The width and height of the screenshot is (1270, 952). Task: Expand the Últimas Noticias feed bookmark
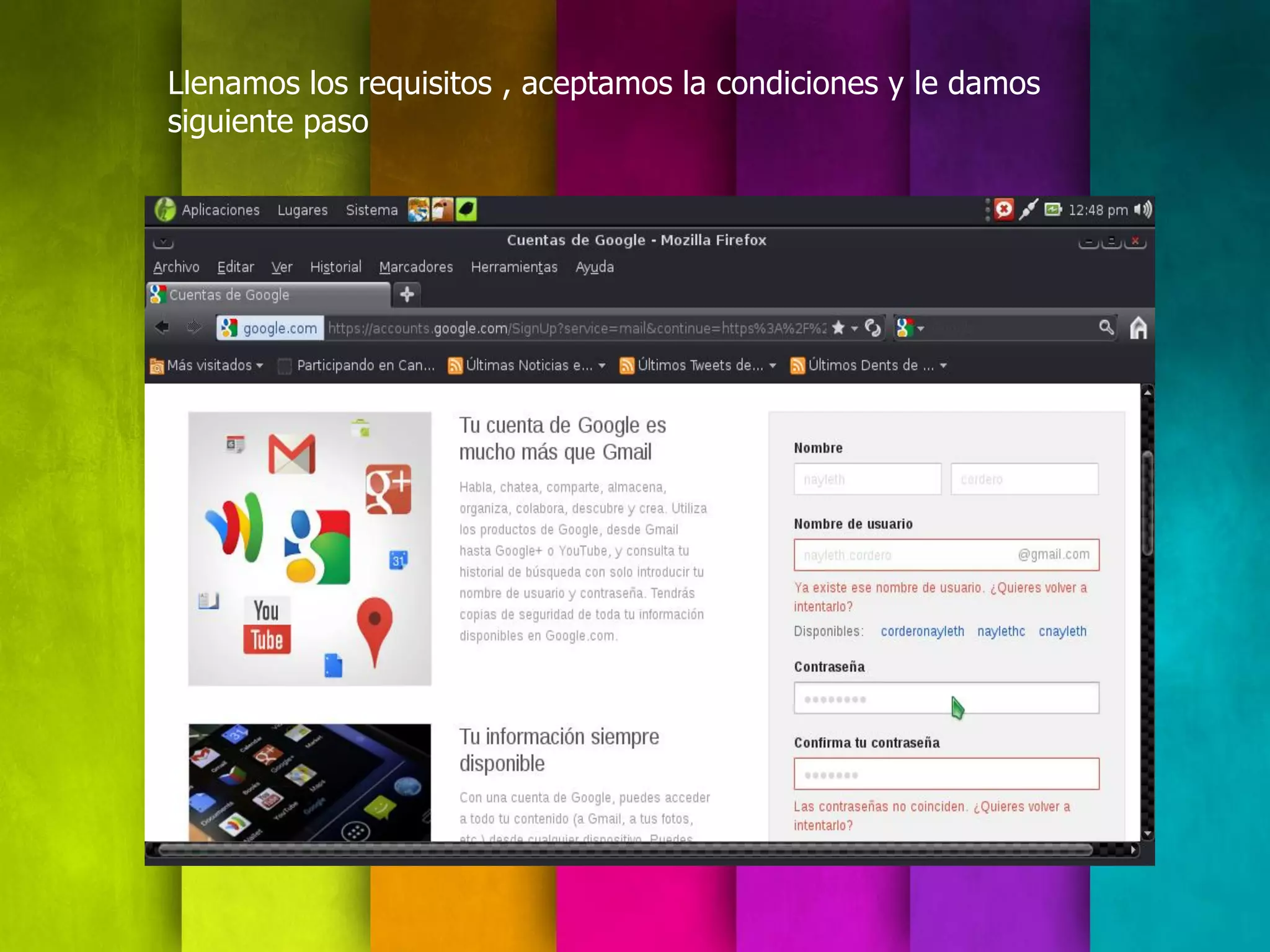point(526,366)
